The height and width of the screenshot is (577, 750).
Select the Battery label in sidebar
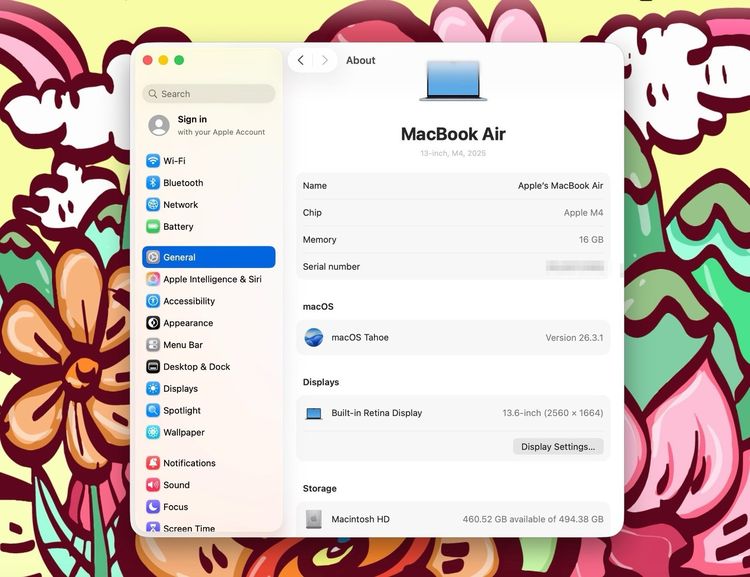pyautogui.click(x=178, y=227)
